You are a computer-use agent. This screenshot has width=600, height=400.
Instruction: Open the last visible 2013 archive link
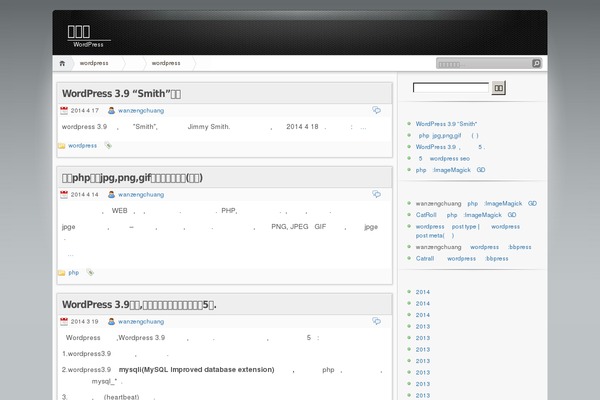423,395
